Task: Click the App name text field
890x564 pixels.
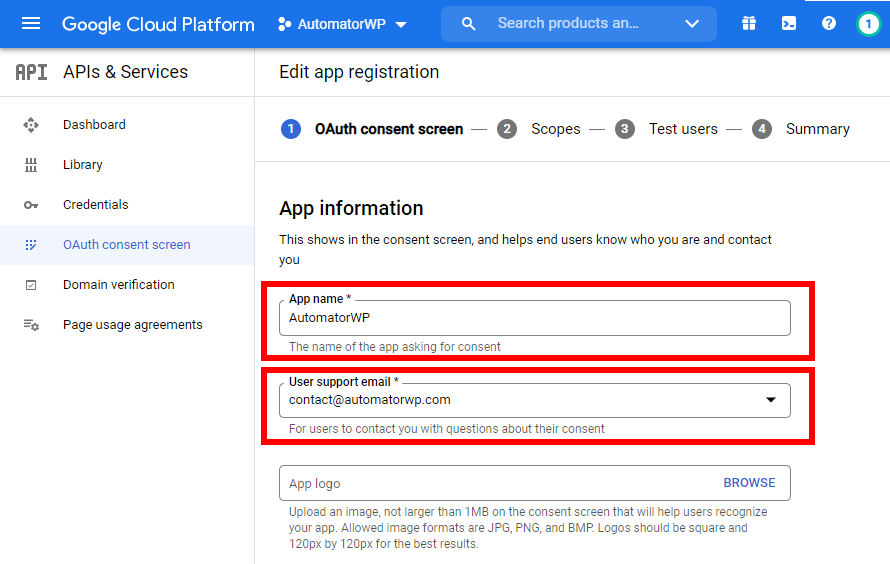Action: [x=534, y=318]
